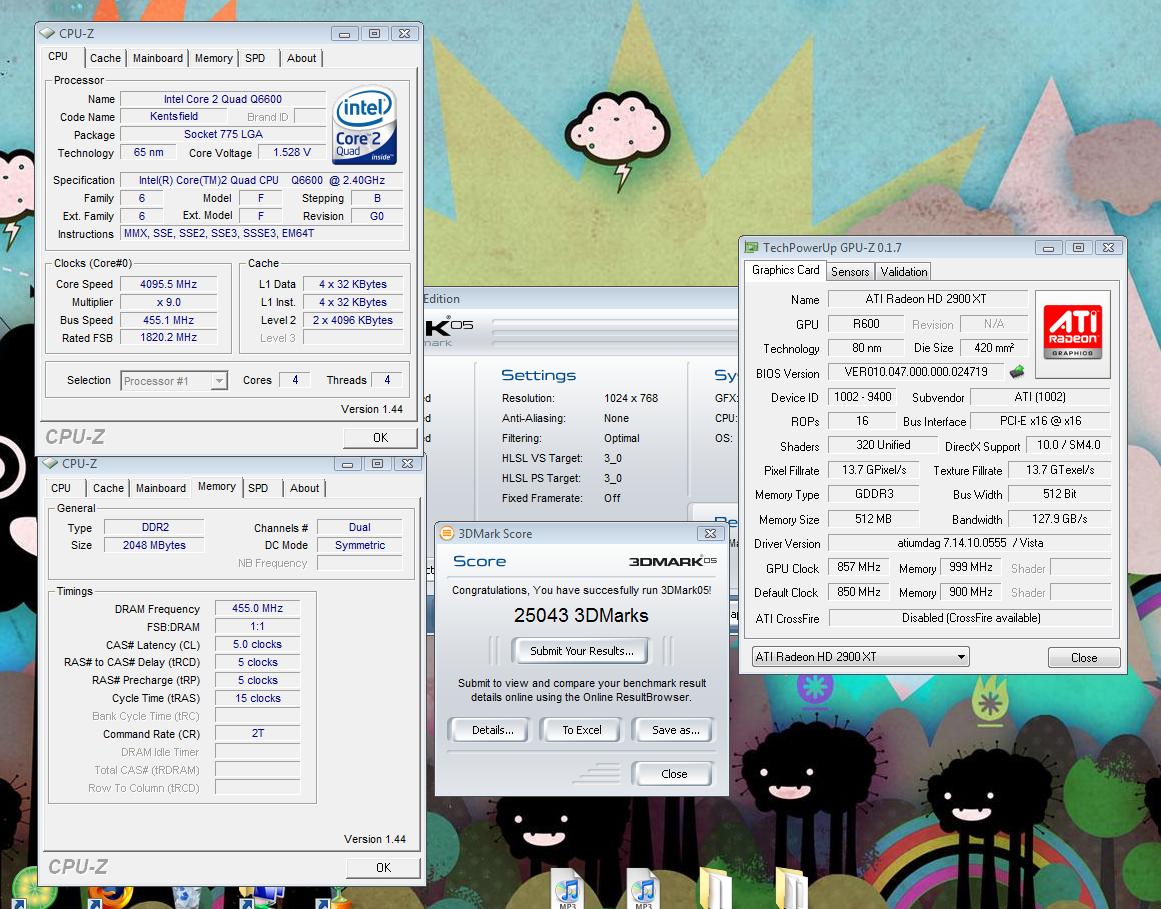Open About tab in lower CPU-Z window
This screenshot has width=1161, height=909.
pos(304,488)
